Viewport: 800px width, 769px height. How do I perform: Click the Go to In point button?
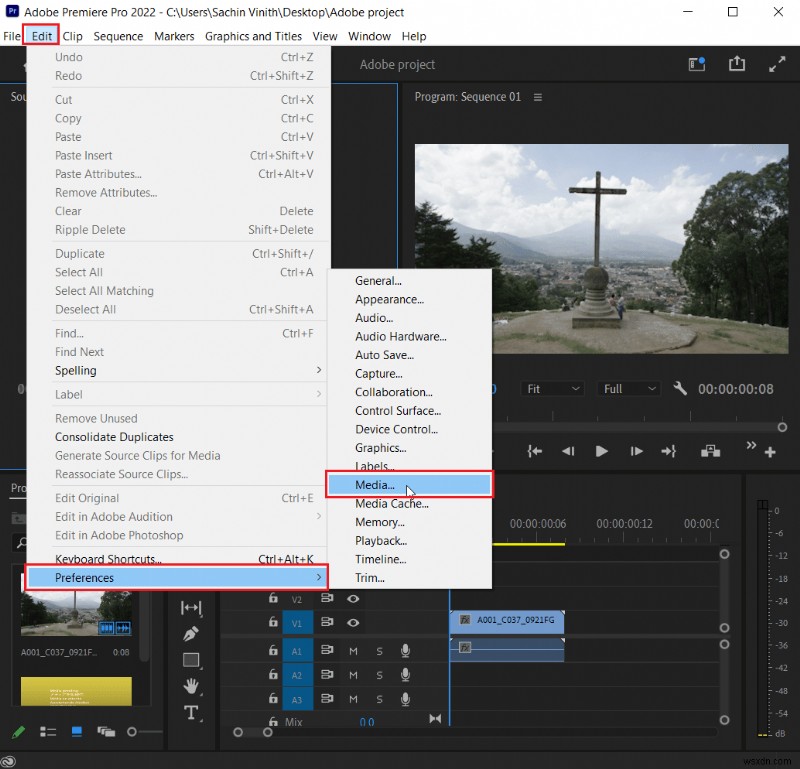point(535,451)
